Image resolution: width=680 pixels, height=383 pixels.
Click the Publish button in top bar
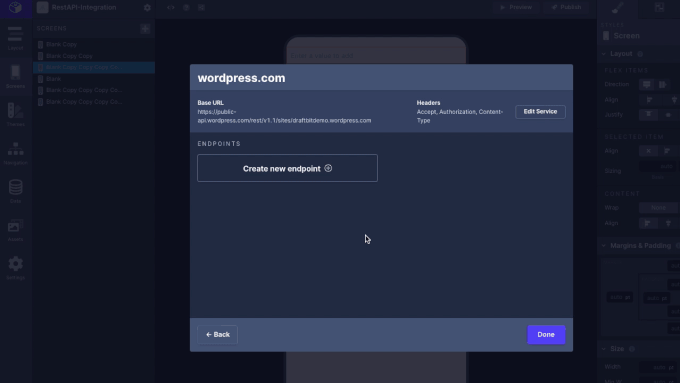[x=566, y=7]
